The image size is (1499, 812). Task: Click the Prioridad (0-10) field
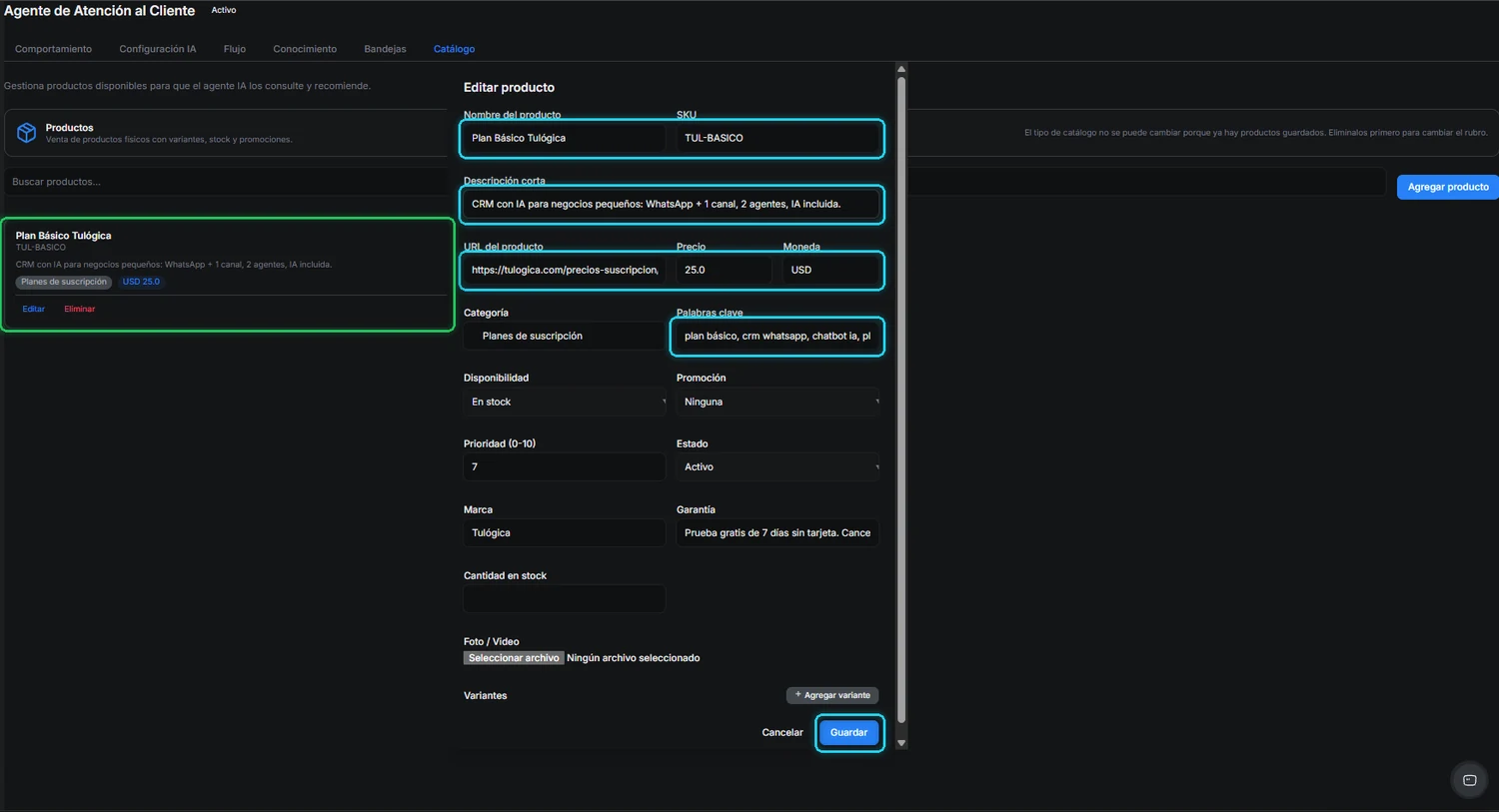click(565, 466)
